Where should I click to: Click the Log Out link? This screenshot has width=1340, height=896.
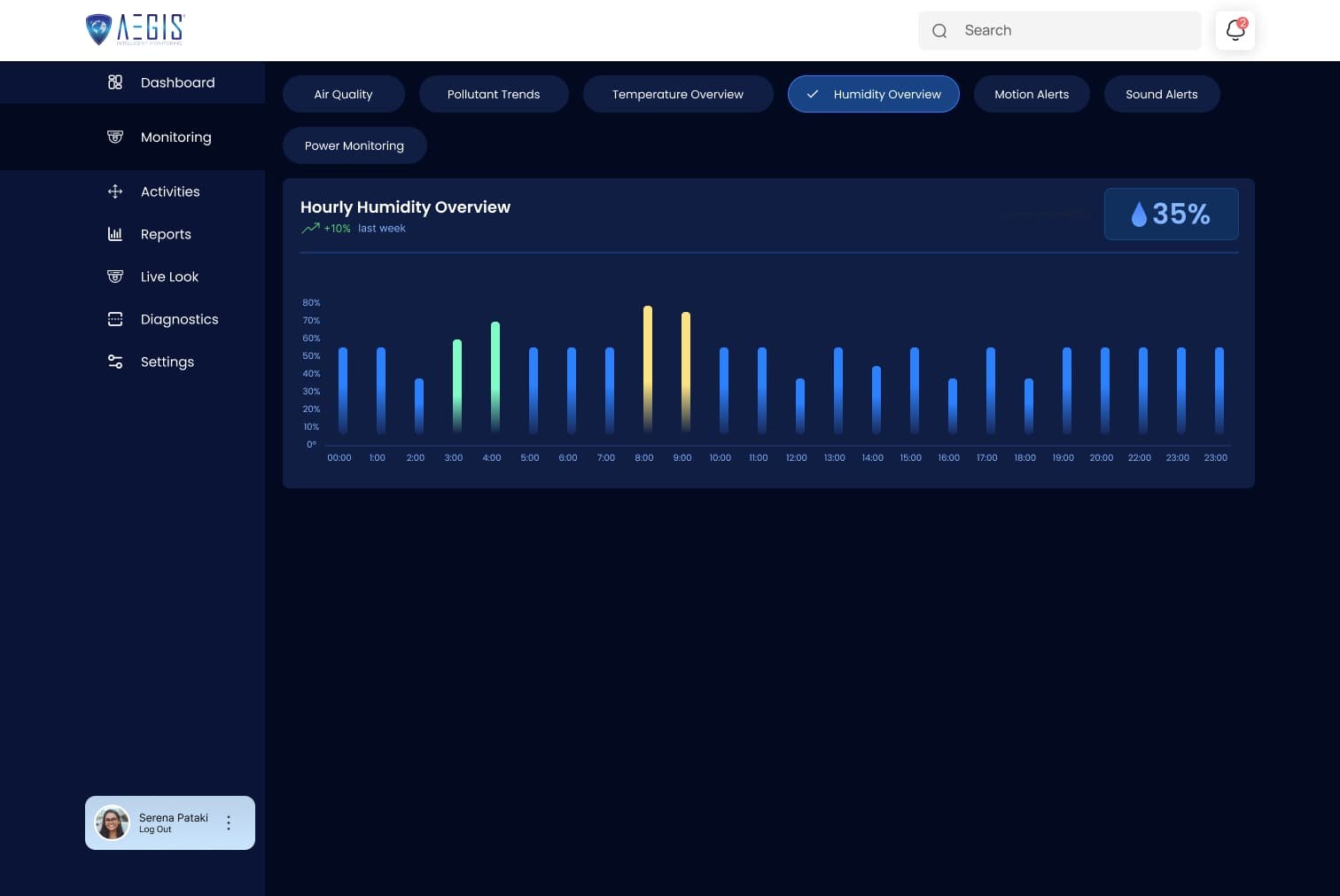point(155,830)
